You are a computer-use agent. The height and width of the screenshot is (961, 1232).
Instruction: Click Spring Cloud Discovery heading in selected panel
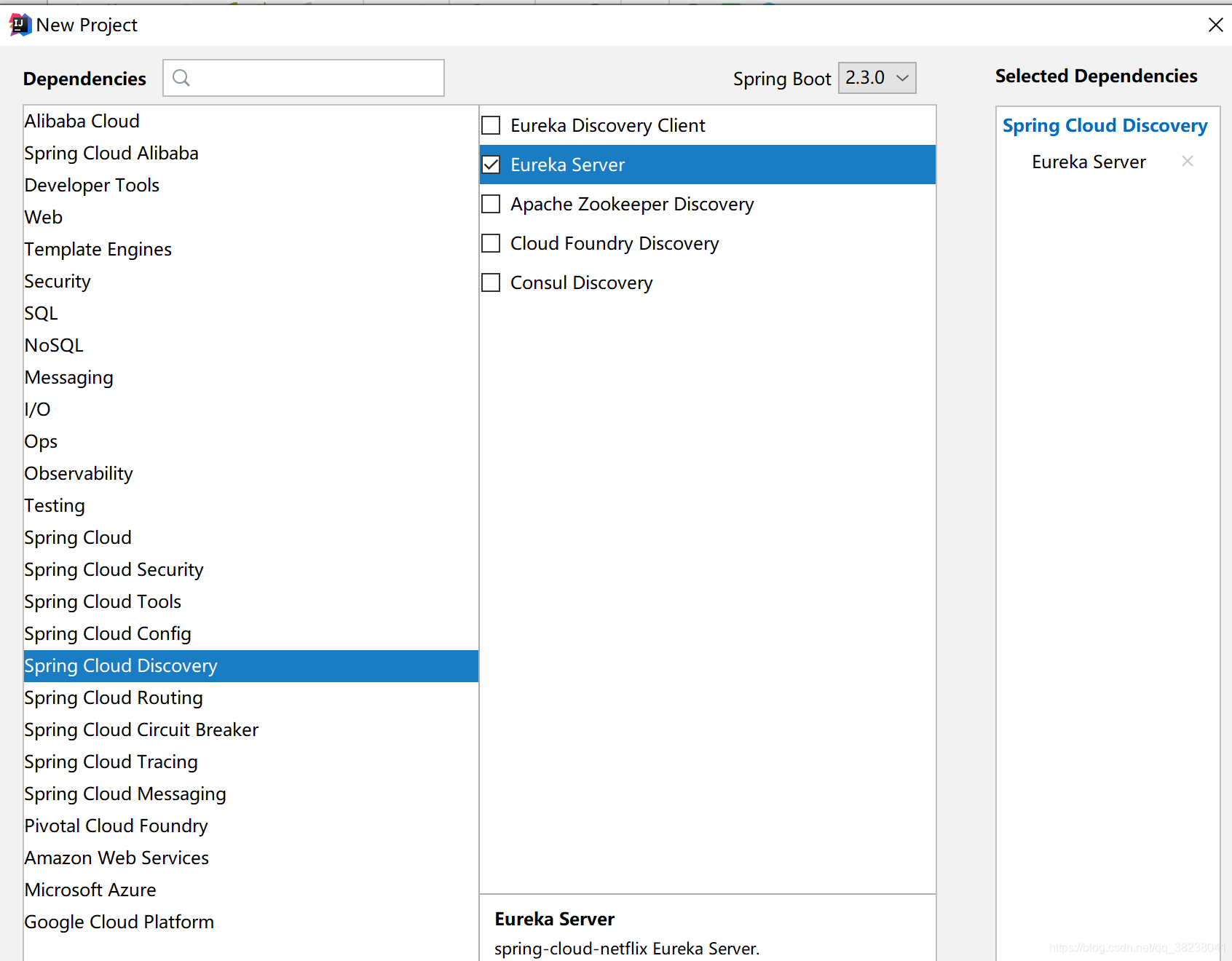pos(1105,125)
